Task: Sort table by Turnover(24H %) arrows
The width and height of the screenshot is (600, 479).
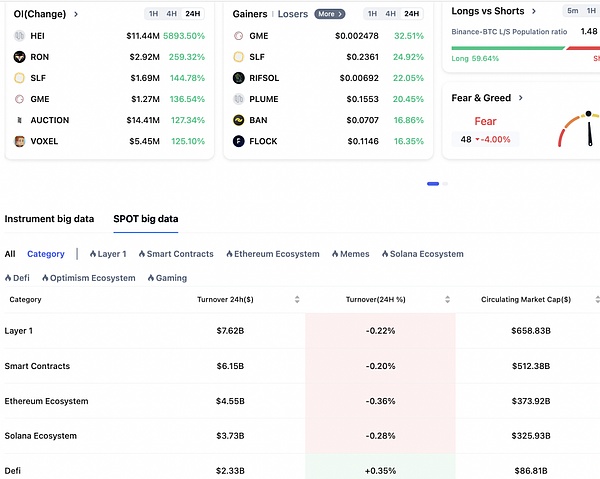Action: click(x=447, y=300)
